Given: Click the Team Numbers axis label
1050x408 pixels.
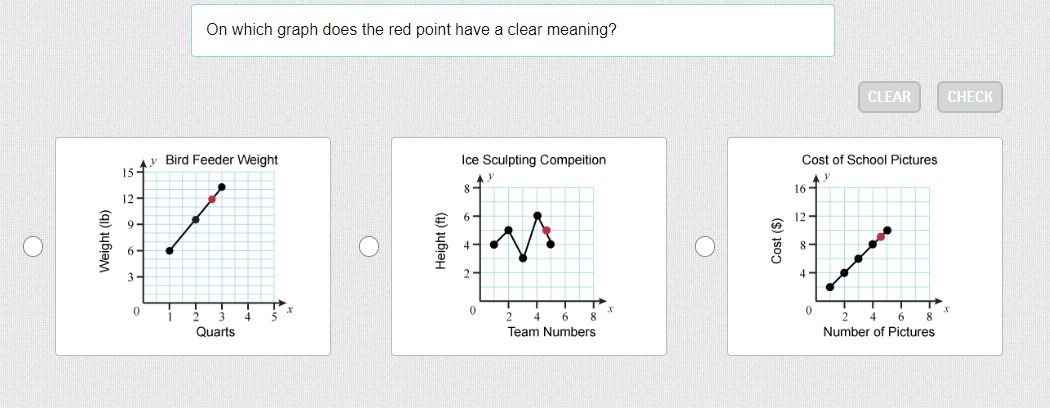Looking at the screenshot, I should (x=551, y=332).
